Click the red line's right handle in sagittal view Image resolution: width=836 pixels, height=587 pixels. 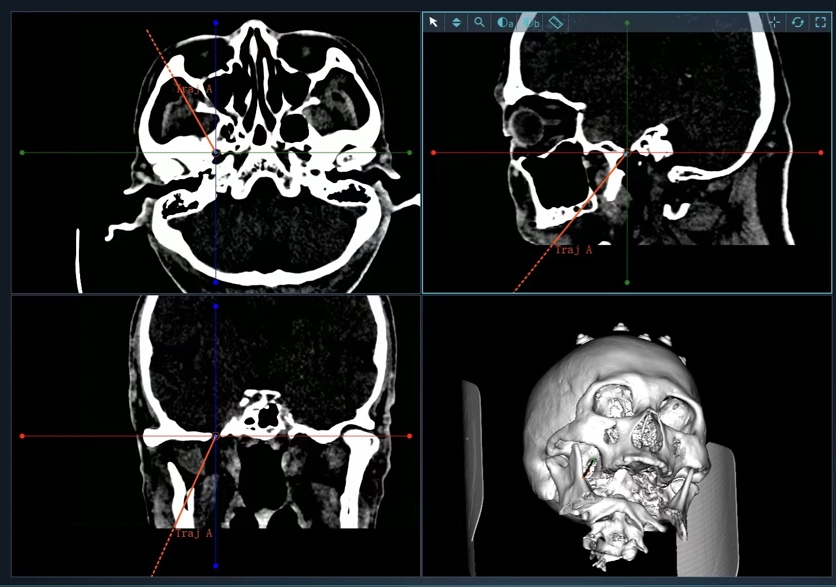click(821, 153)
